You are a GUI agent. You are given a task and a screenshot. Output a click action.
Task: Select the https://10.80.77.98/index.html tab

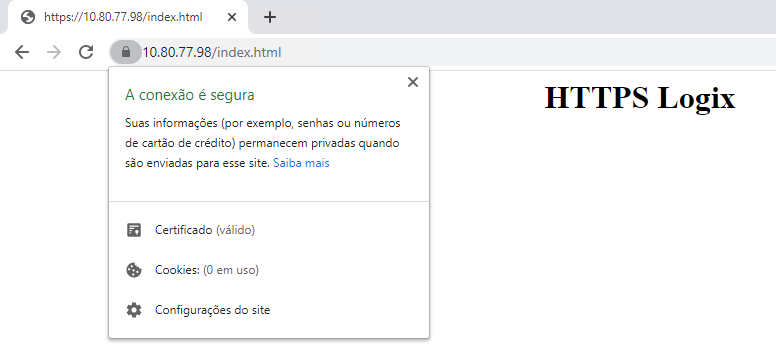[x=128, y=17]
